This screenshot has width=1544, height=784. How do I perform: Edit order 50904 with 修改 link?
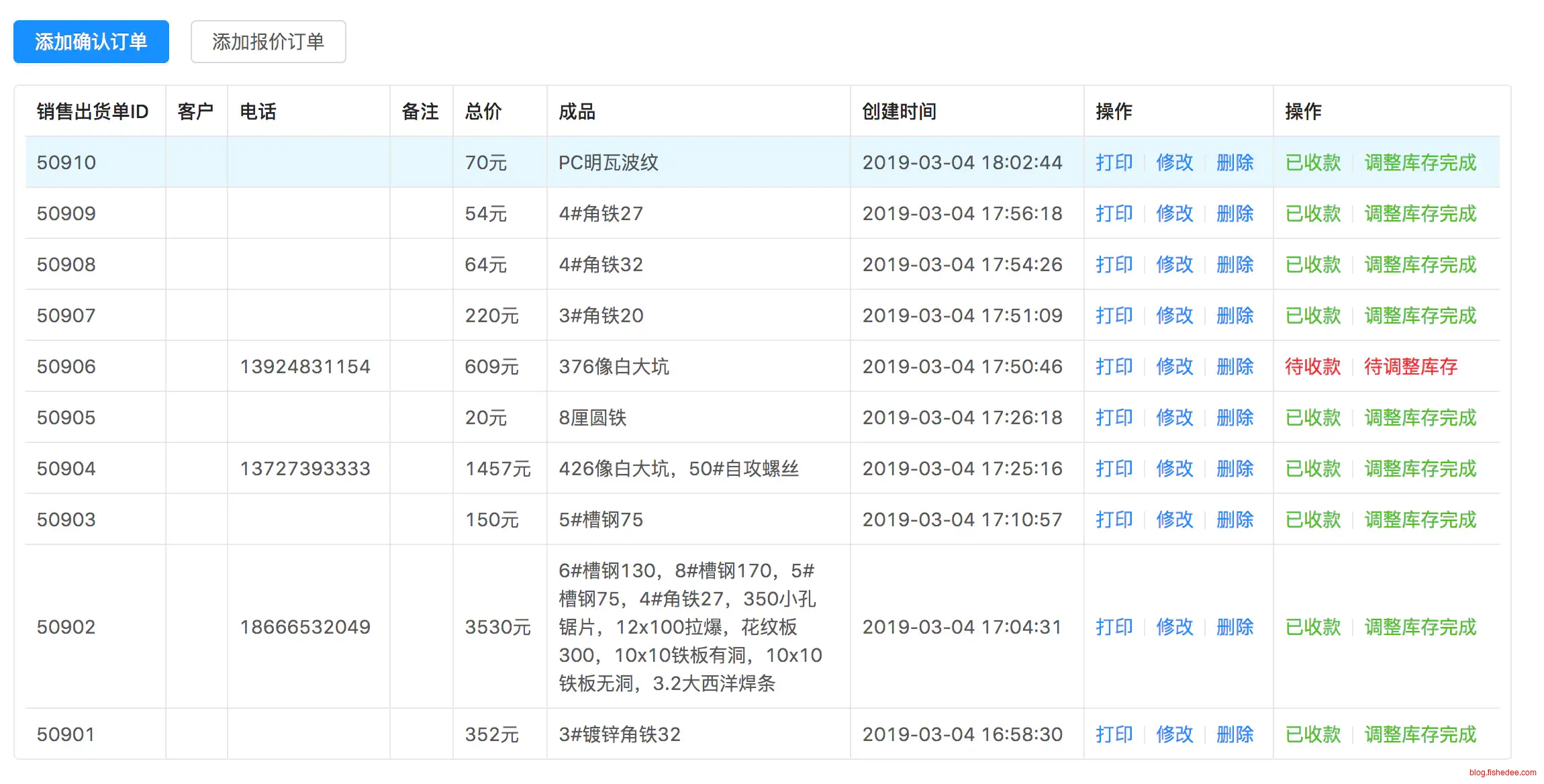point(1174,469)
